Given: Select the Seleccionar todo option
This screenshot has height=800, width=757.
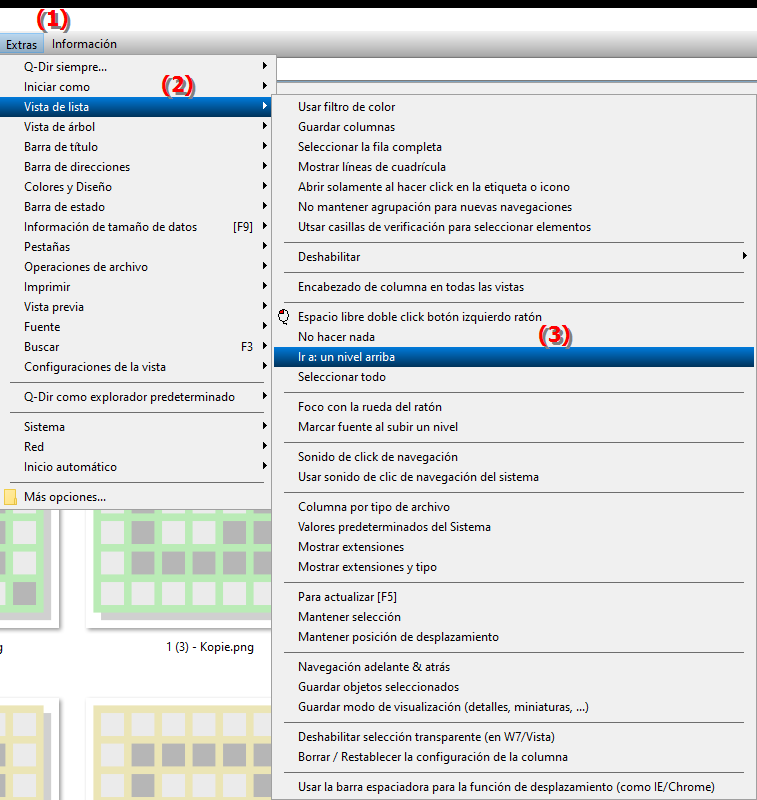Looking at the screenshot, I should [514, 377].
